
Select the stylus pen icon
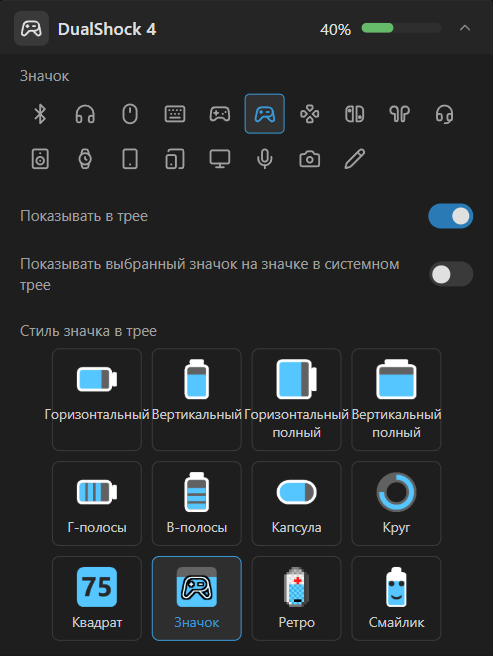[354, 159]
